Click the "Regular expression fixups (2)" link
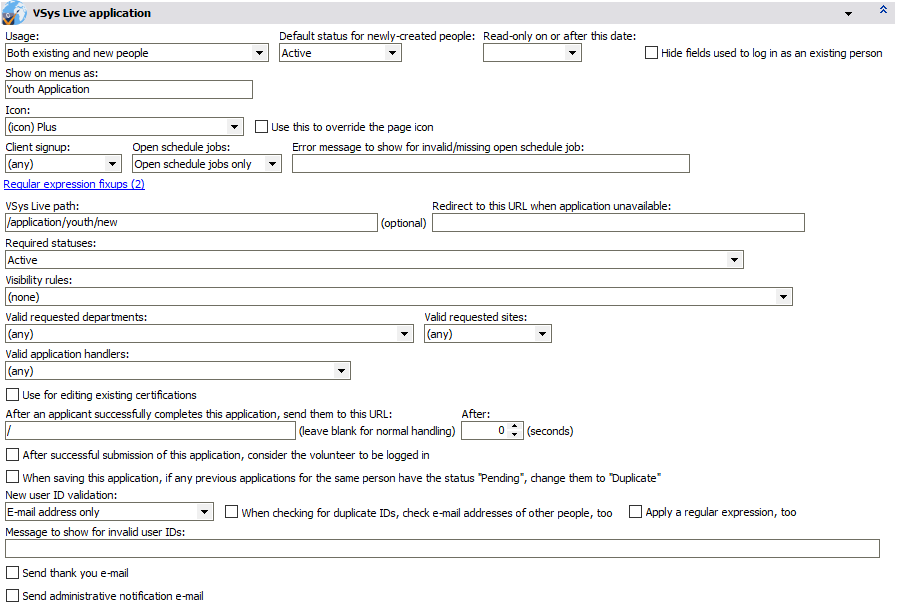The width and height of the screenshot is (897, 610). point(73,184)
